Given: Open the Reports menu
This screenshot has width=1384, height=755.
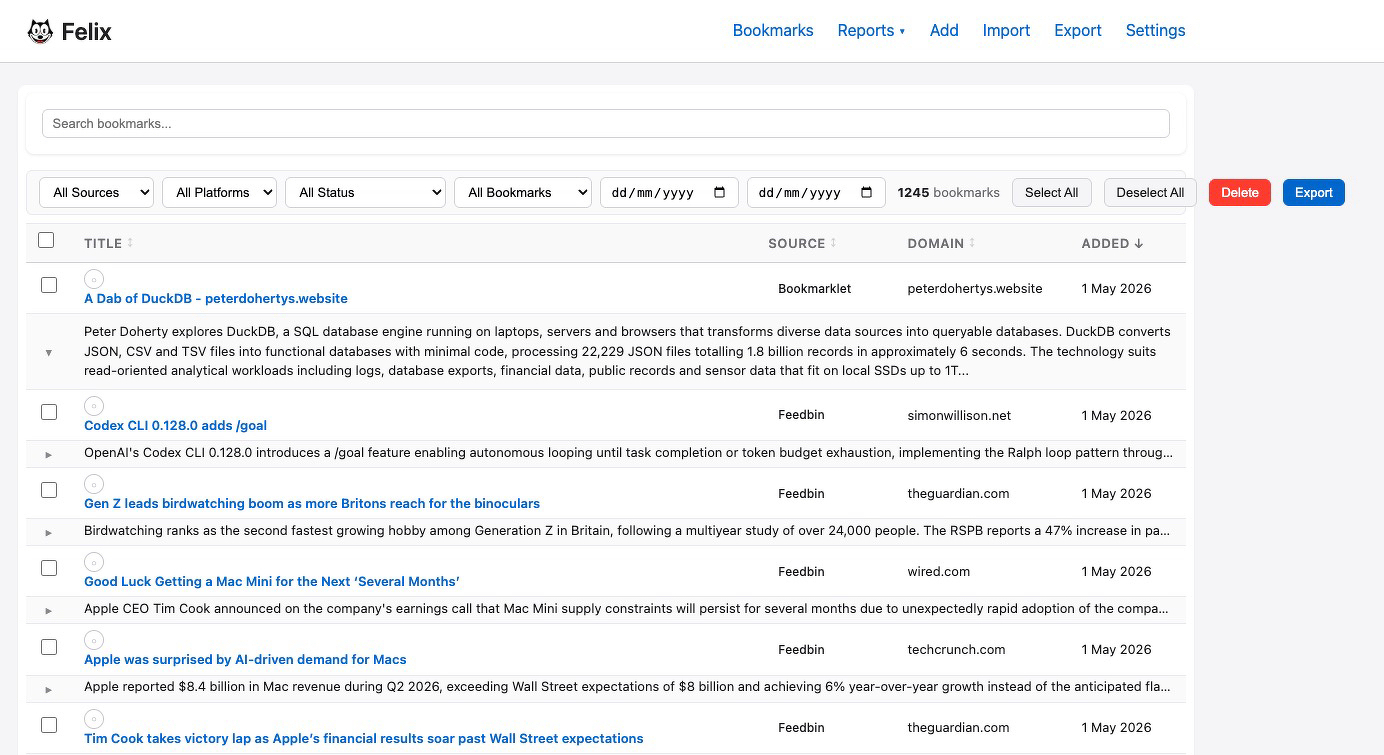Looking at the screenshot, I should point(871,31).
